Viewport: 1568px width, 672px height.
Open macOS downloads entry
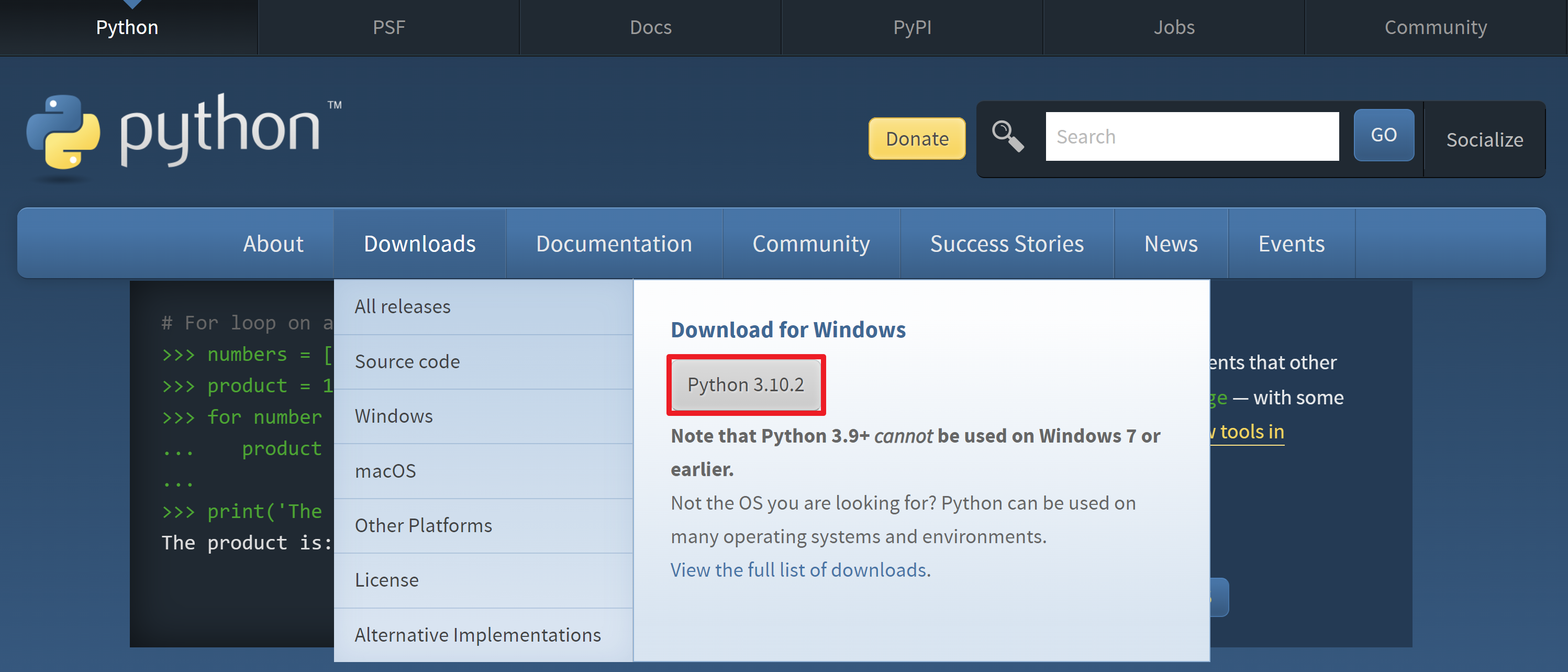click(x=385, y=470)
